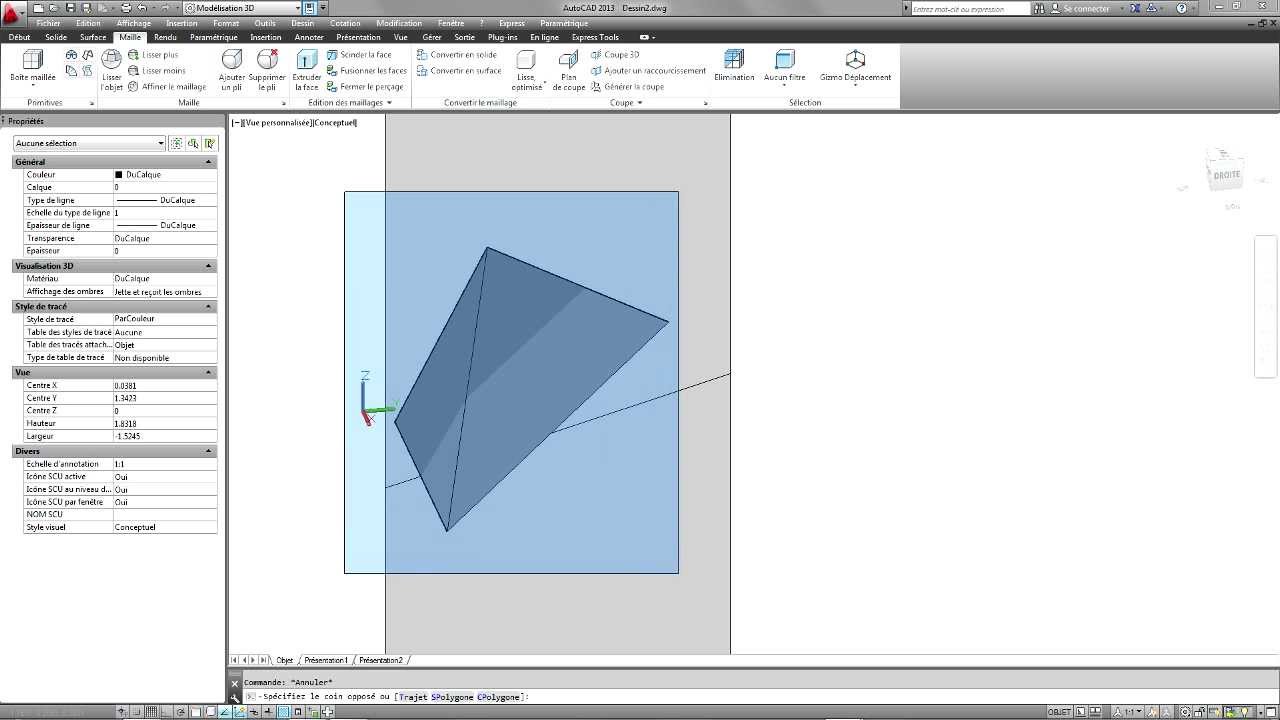The image size is (1280, 720).
Task: Click Plan de coupe icon
Action: coord(569,70)
